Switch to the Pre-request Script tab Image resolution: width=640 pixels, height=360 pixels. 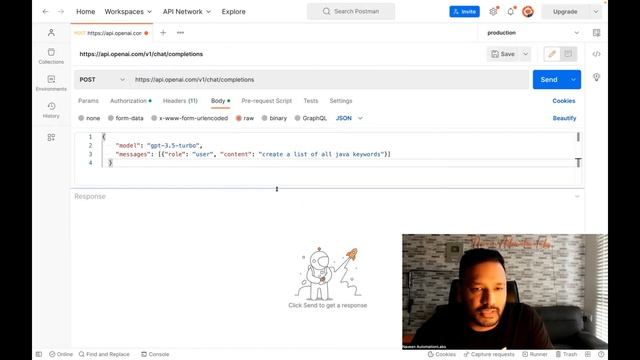pos(267,101)
